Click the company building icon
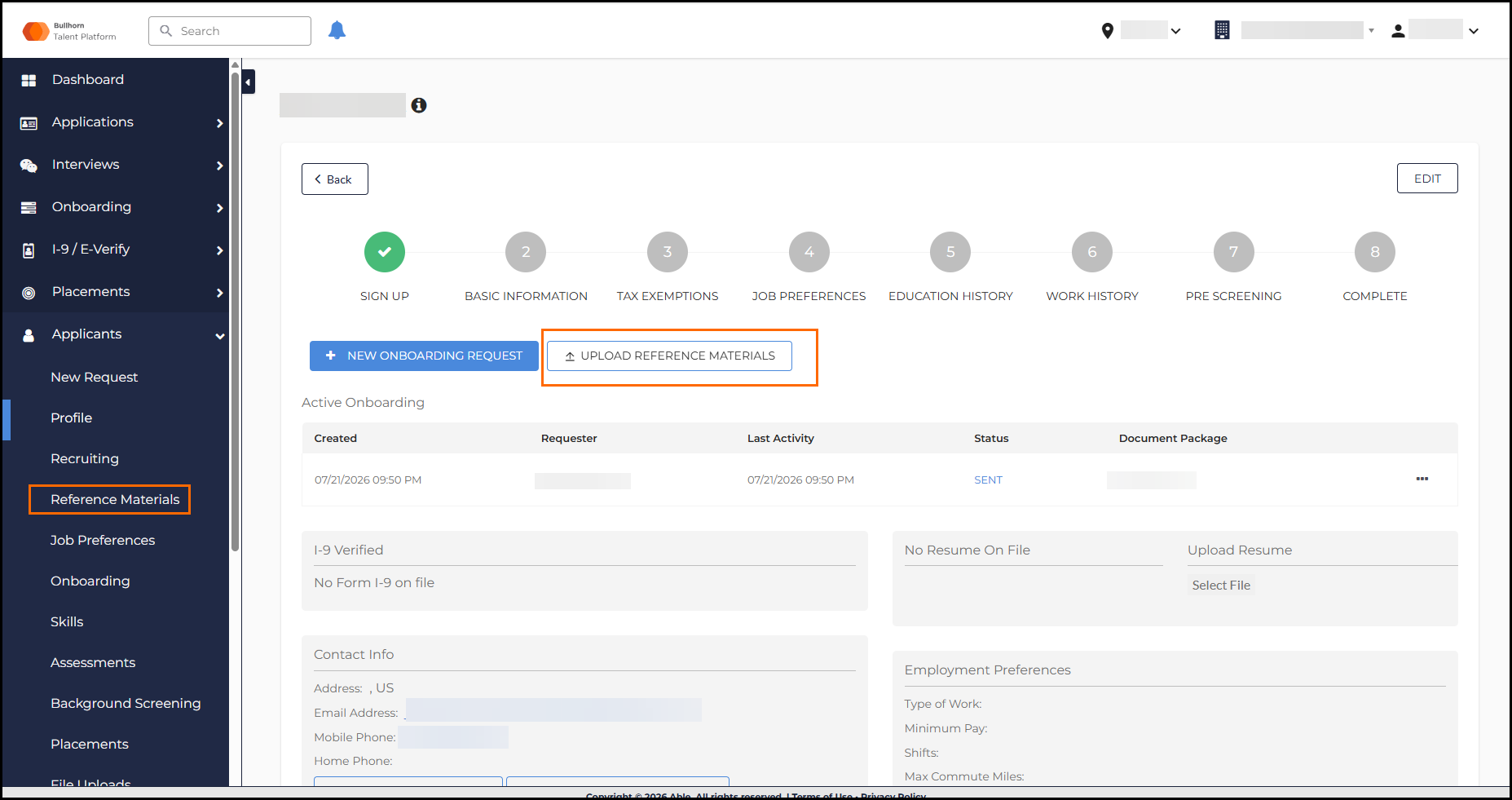Screen dimensions: 1512x800 pyautogui.click(x=1222, y=30)
